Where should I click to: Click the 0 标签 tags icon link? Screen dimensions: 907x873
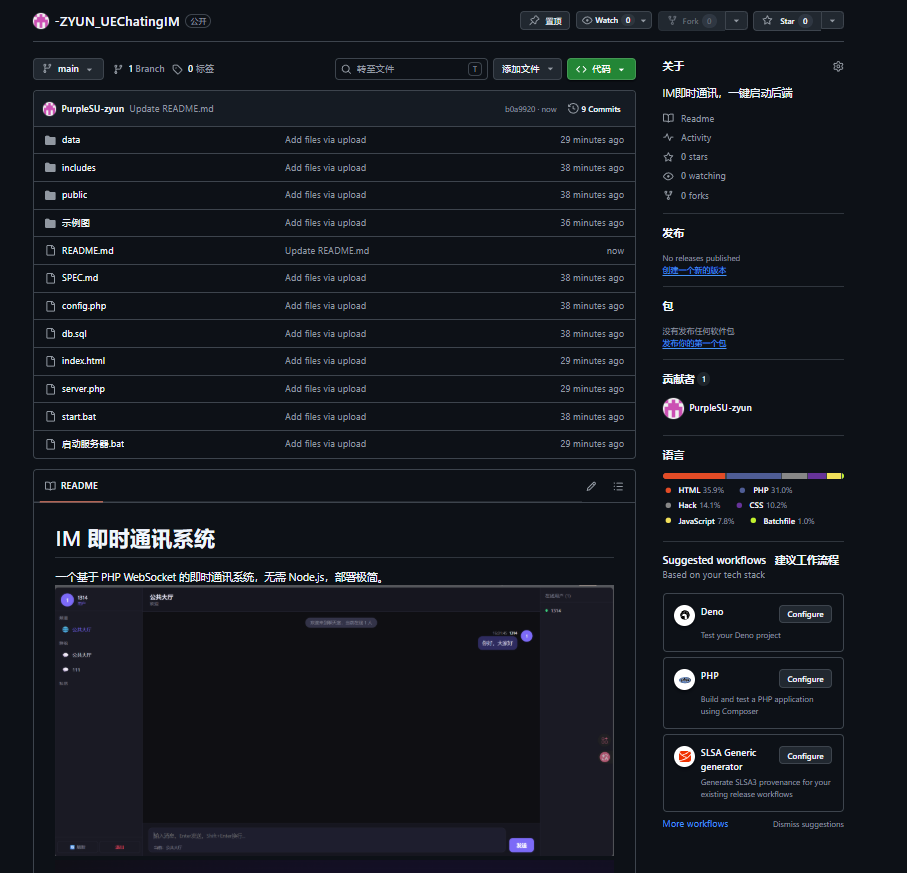click(x=193, y=69)
